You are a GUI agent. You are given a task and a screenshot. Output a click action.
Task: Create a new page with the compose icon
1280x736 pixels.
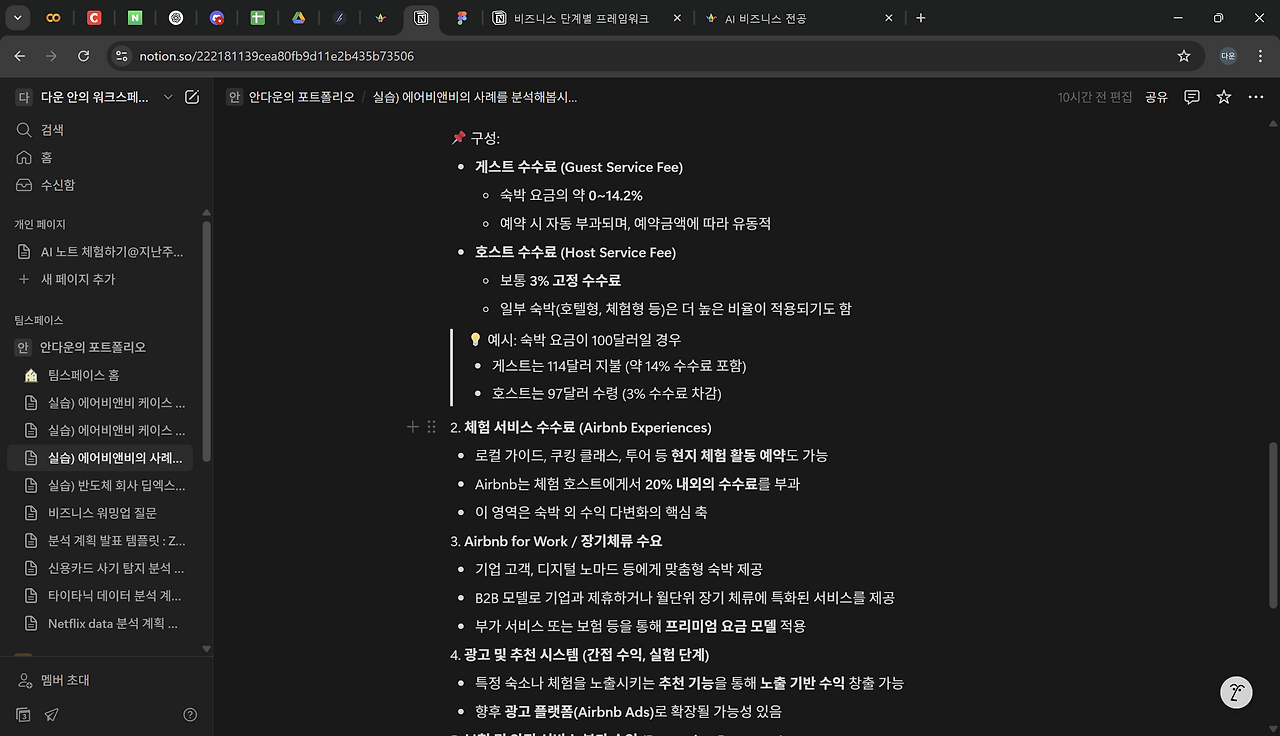(192, 97)
